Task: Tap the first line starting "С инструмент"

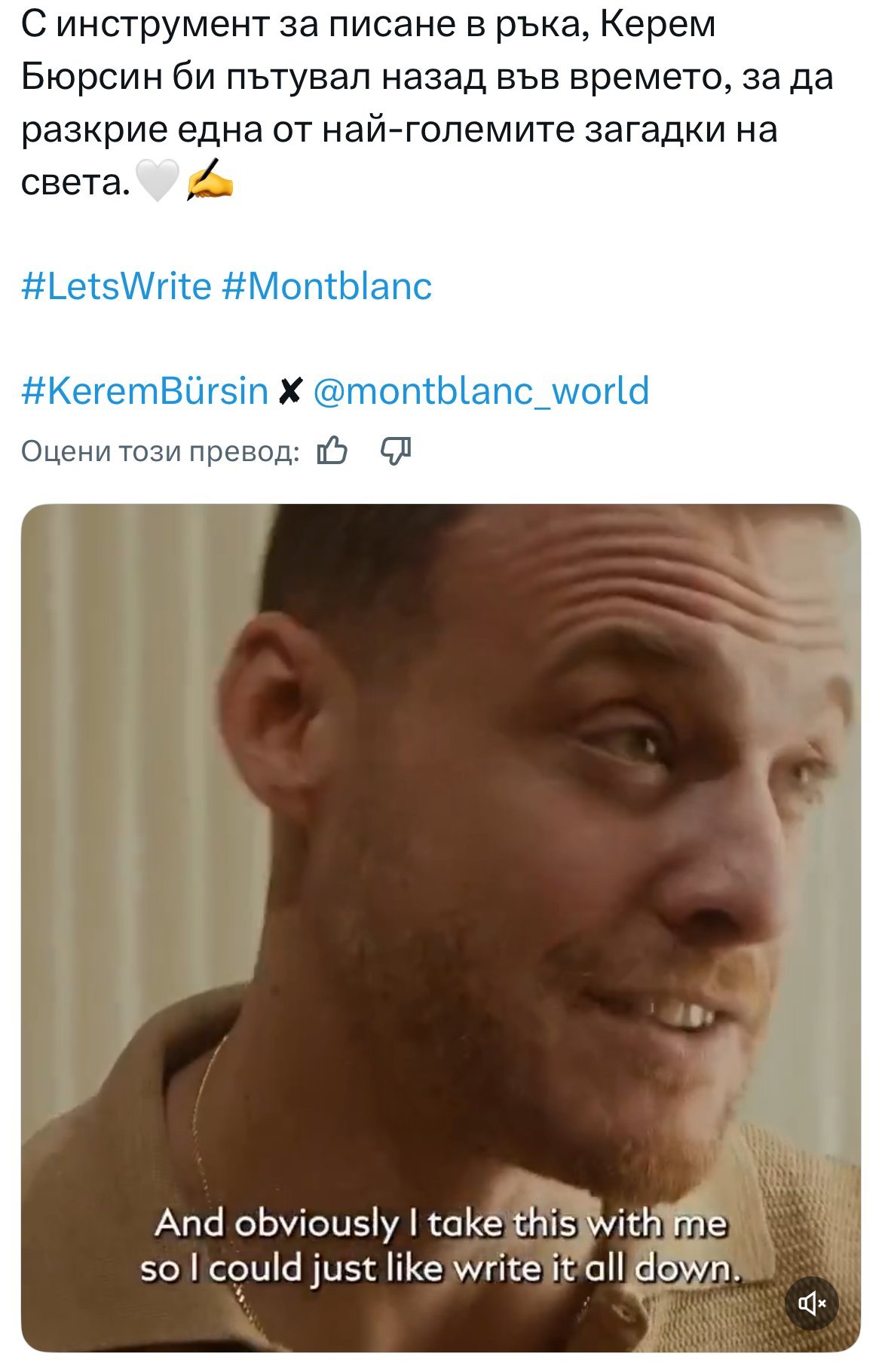Action: click(369, 25)
